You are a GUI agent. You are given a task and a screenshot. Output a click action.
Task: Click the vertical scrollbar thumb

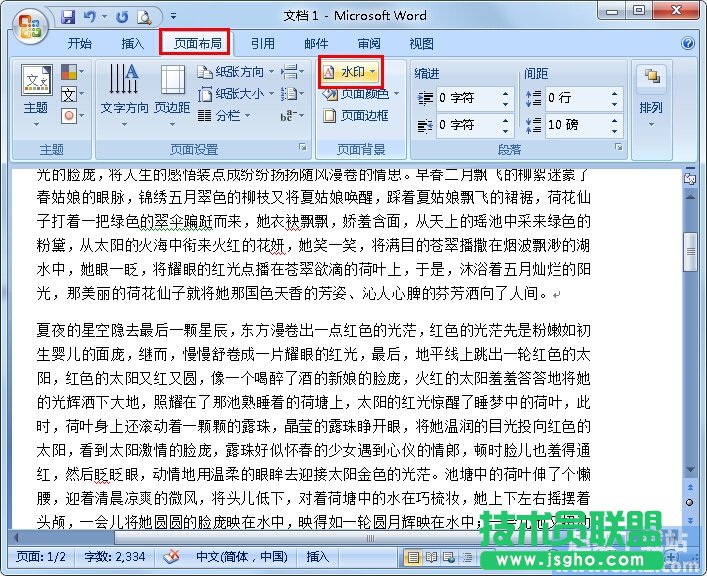click(x=690, y=252)
